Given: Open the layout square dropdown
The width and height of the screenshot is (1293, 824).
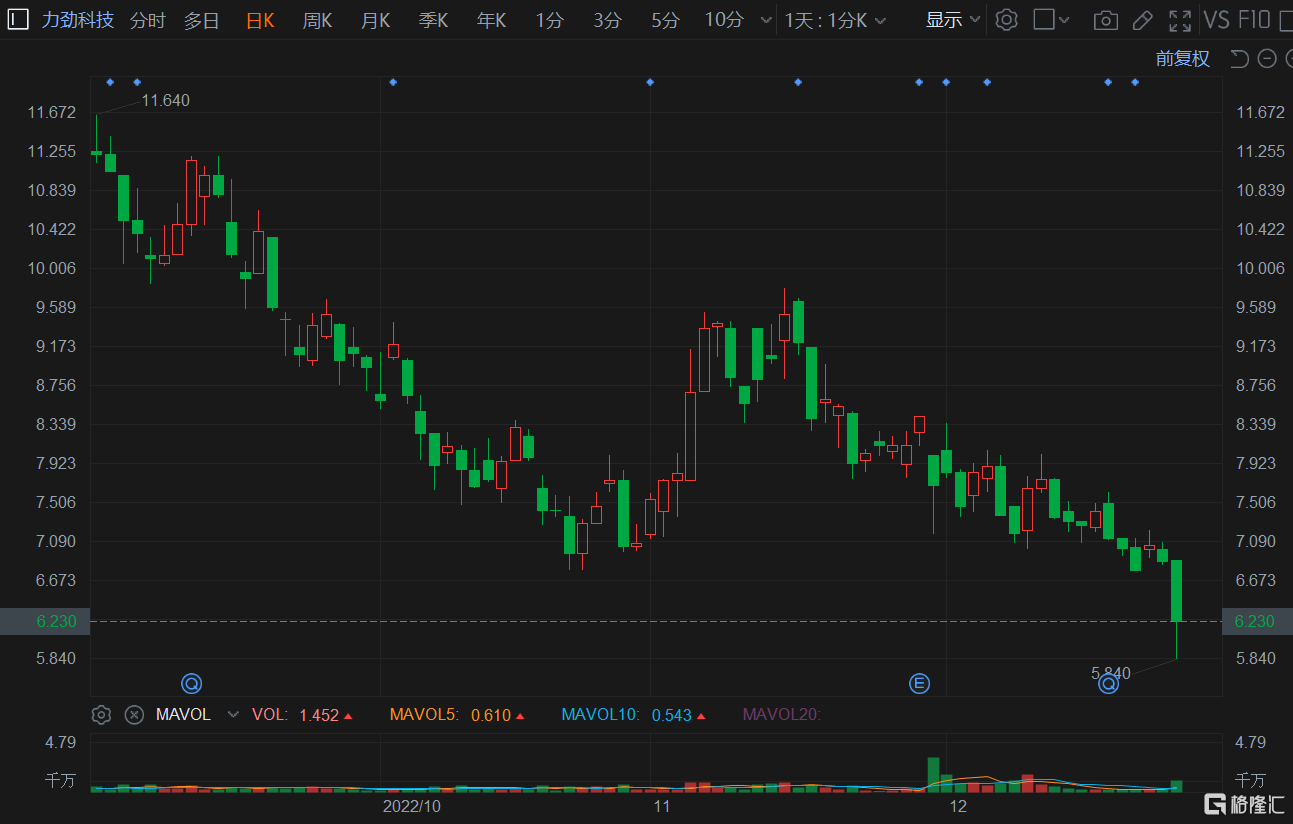Looking at the screenshot, I should [1051, 20].
